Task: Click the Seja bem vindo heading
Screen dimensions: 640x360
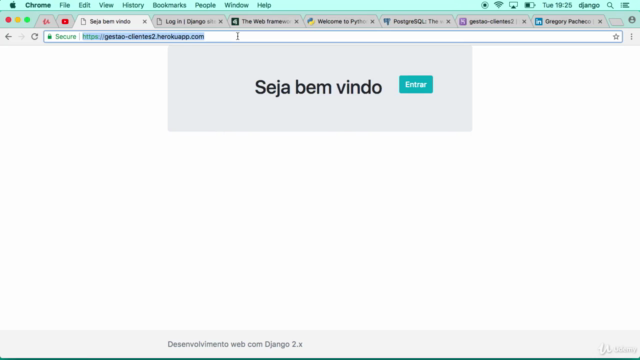Action: (x=318, y=87)
